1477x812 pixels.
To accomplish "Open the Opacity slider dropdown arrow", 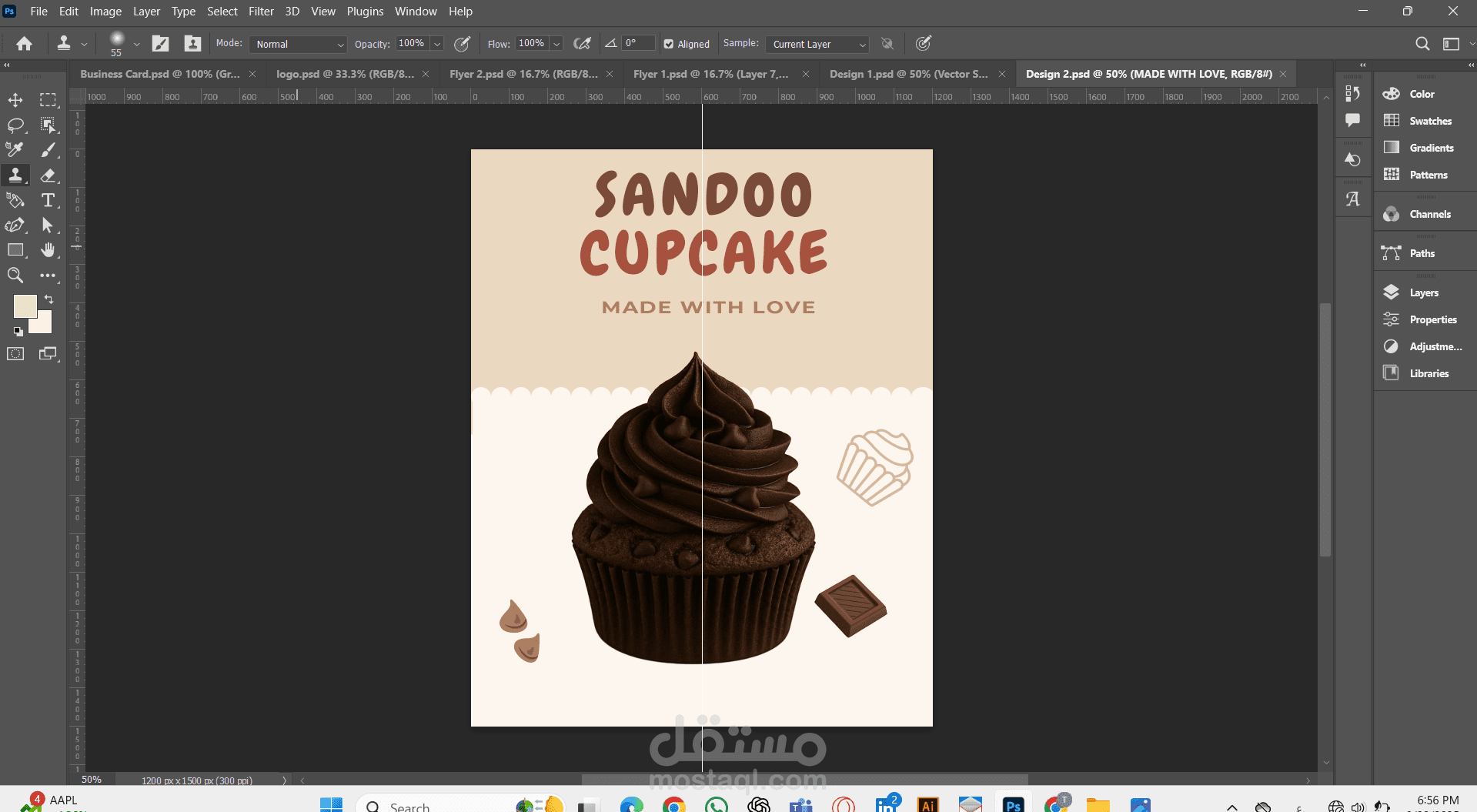I will [x=437, y=44].
